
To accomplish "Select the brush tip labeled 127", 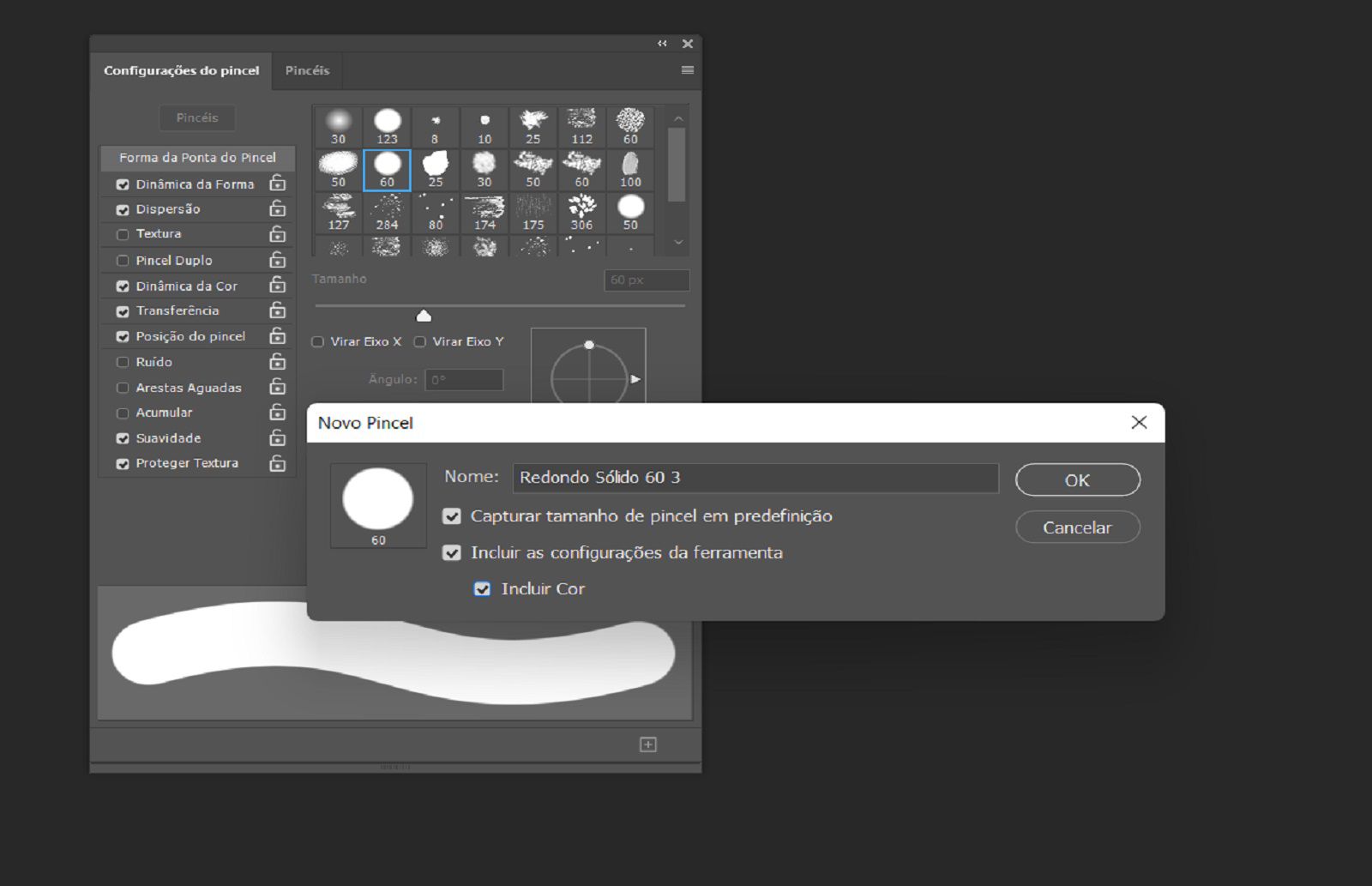I will (x=339, y=213).
